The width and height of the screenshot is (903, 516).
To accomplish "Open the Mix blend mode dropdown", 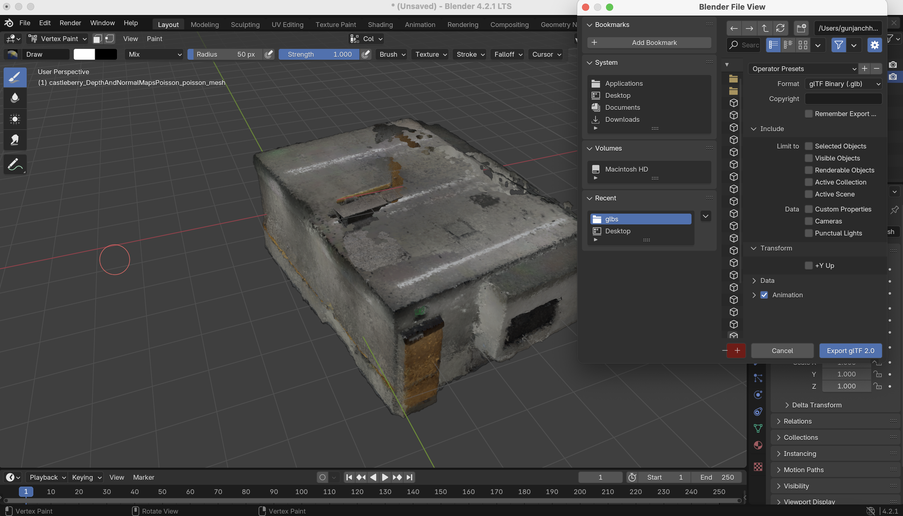I will click(x=155, y=55).
